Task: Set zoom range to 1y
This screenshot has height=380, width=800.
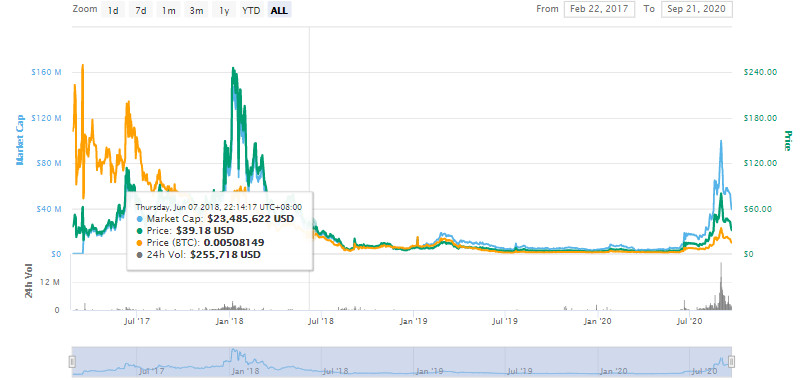Action: (x=223, y=10)
